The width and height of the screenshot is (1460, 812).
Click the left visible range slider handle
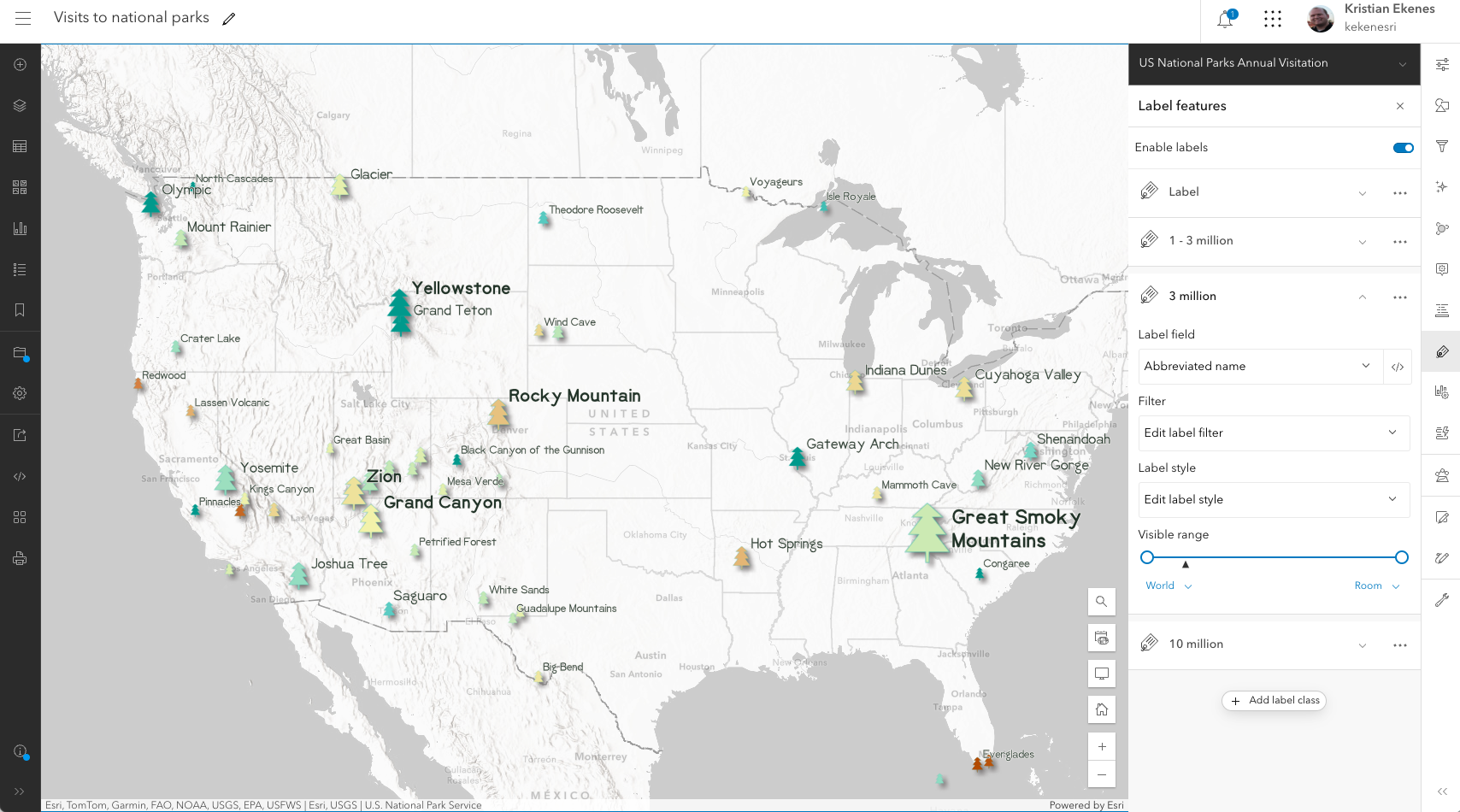(1147, 557)
